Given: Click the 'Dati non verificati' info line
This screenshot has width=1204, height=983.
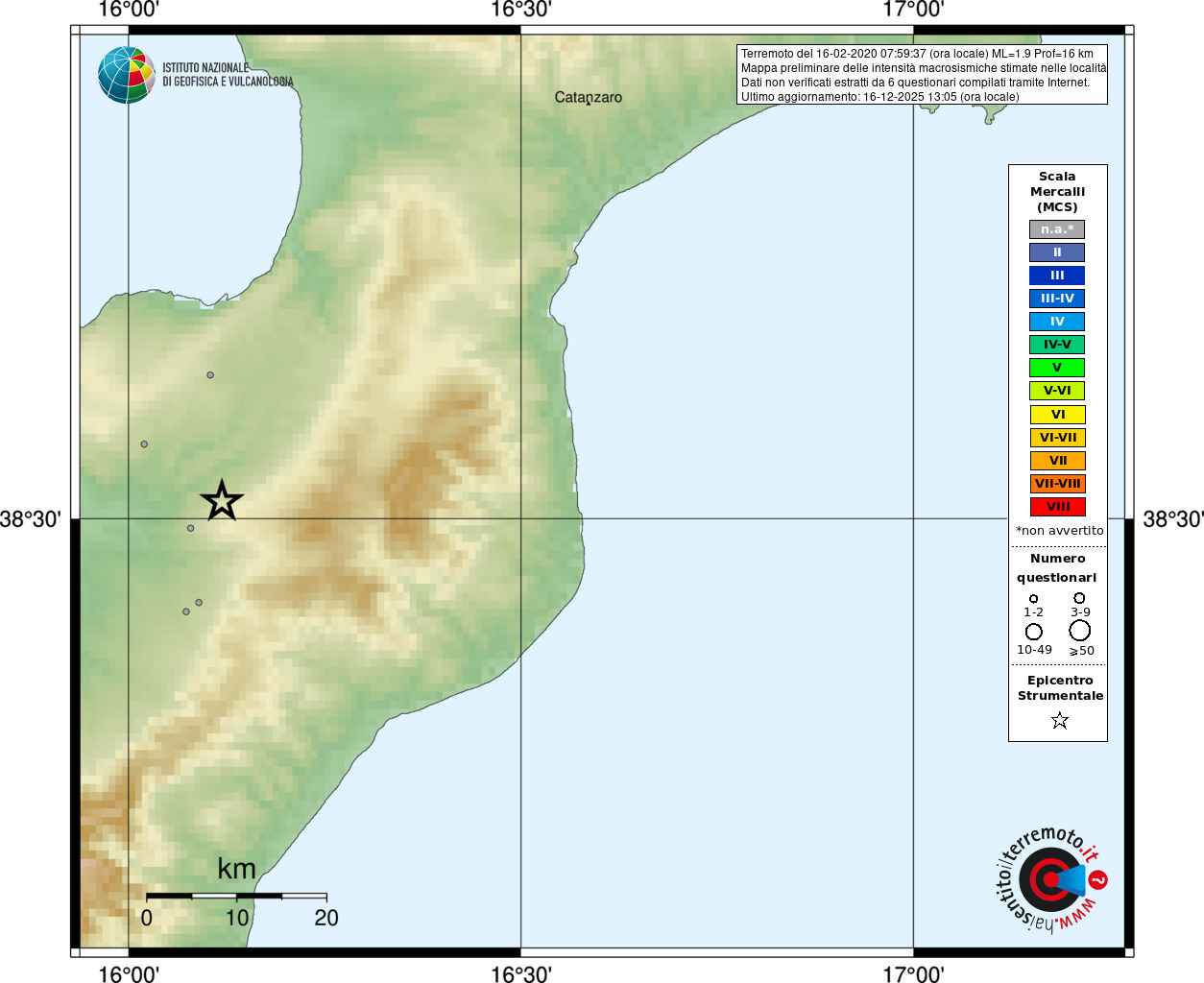Looking at the screenshot, I should click(x=915, y=83).
